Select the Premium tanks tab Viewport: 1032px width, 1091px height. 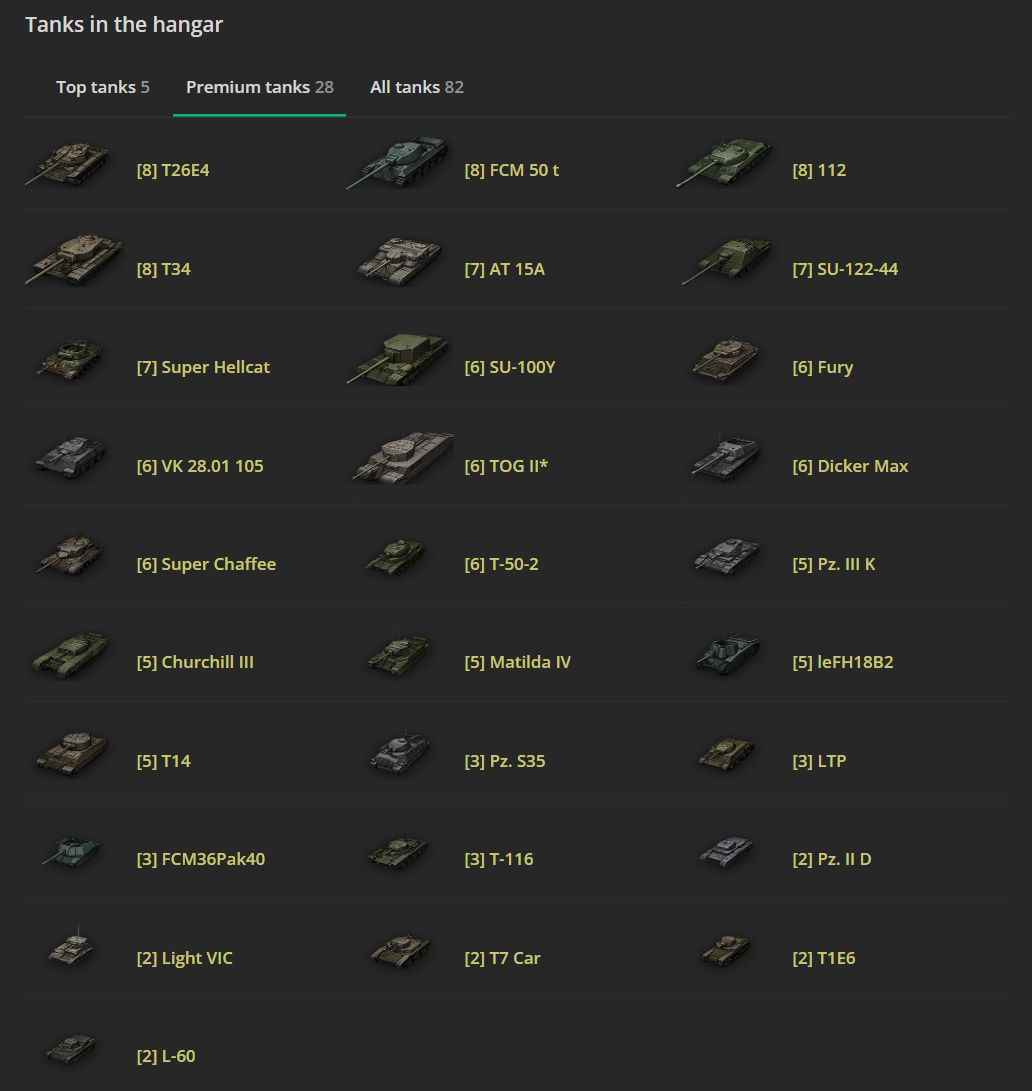click(x=259, y=87)
